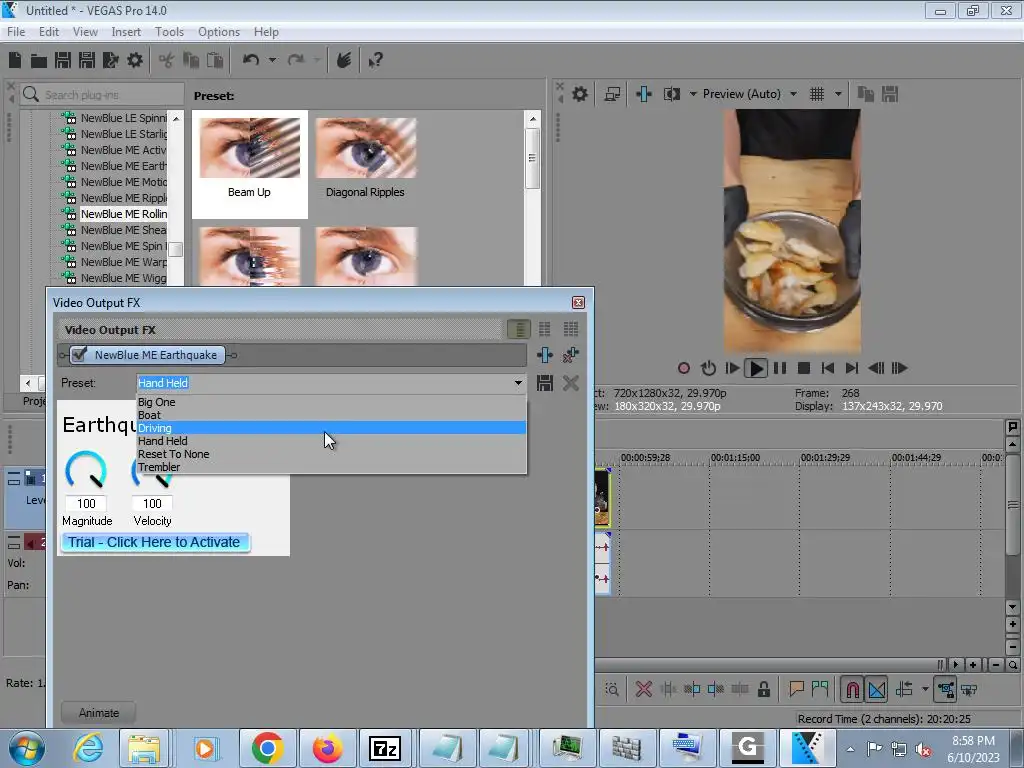1024x768 pixels.
Task: Start recording with the record button
Action: tap(684, 368)
